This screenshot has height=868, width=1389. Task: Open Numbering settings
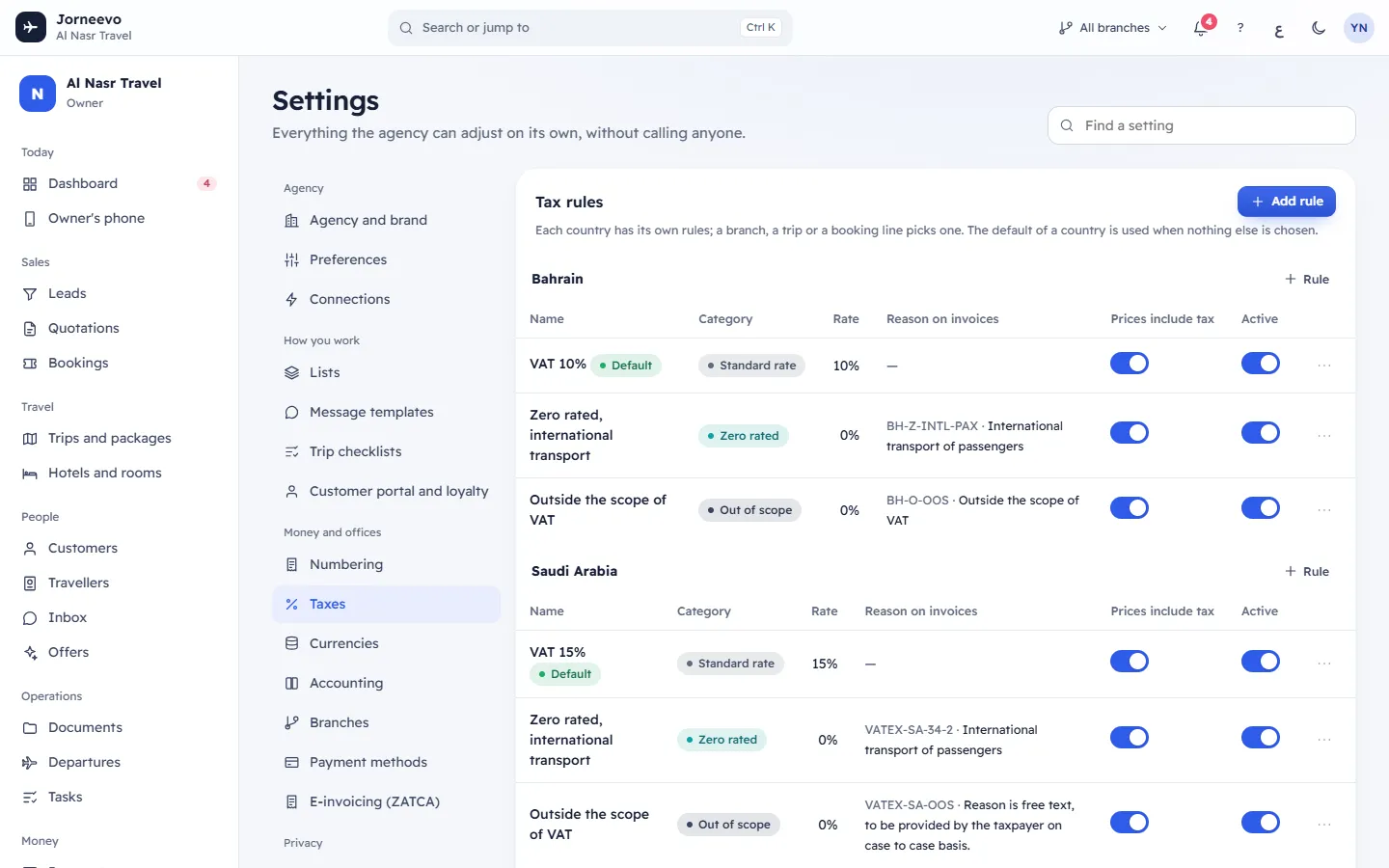(386, 564)
